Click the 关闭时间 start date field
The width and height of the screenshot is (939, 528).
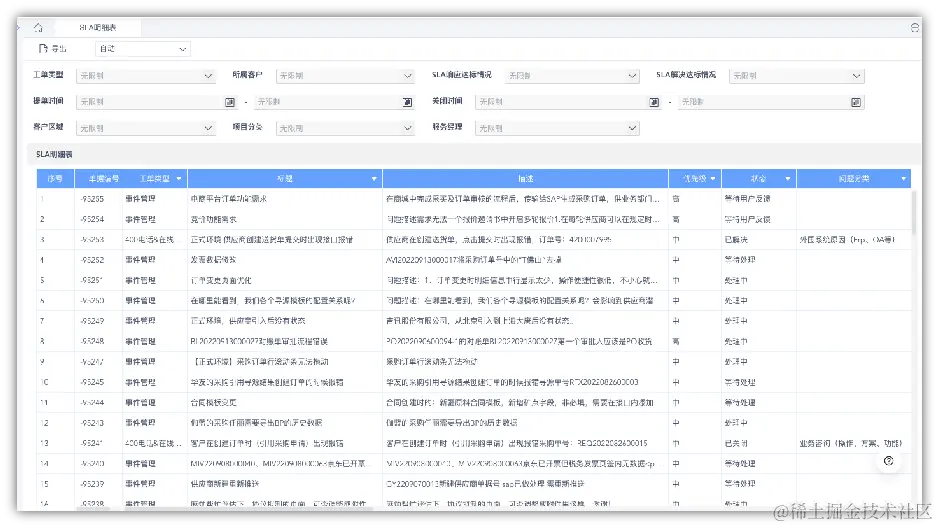(x=569, y=102)
